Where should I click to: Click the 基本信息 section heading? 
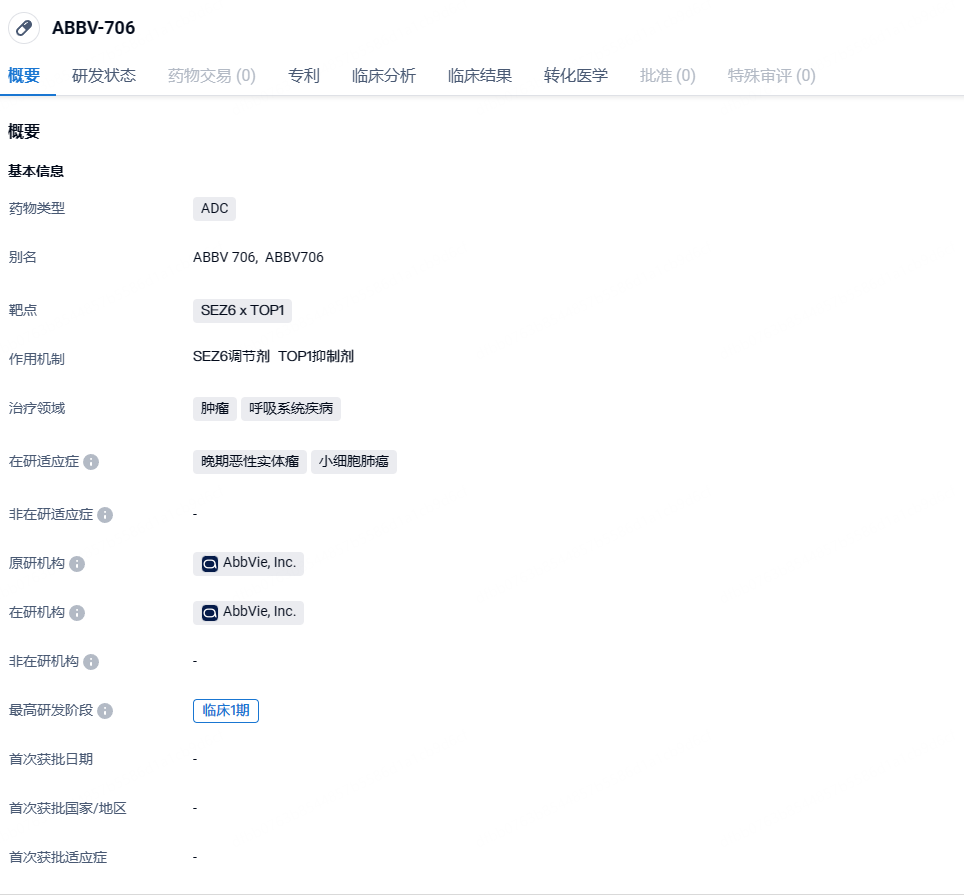36,171
